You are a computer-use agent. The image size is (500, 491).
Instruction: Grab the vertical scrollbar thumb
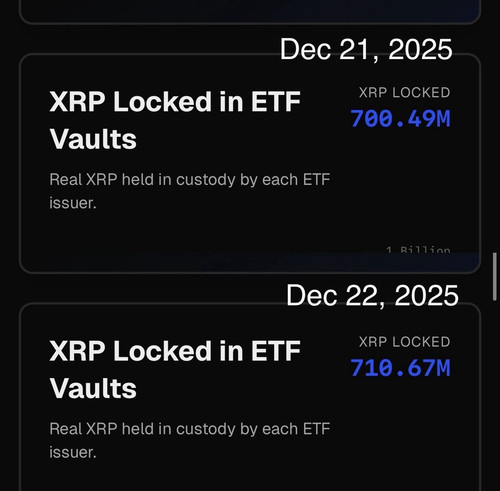pos(495,277)
